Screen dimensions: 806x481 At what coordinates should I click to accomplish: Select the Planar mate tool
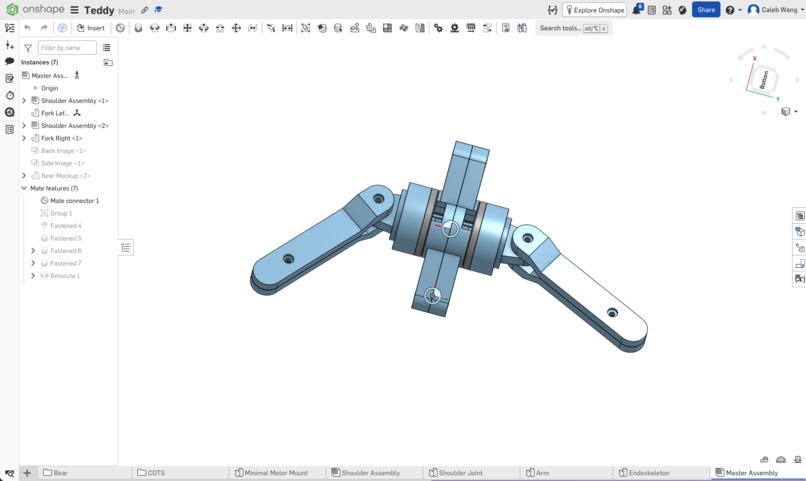pos(188,28)
